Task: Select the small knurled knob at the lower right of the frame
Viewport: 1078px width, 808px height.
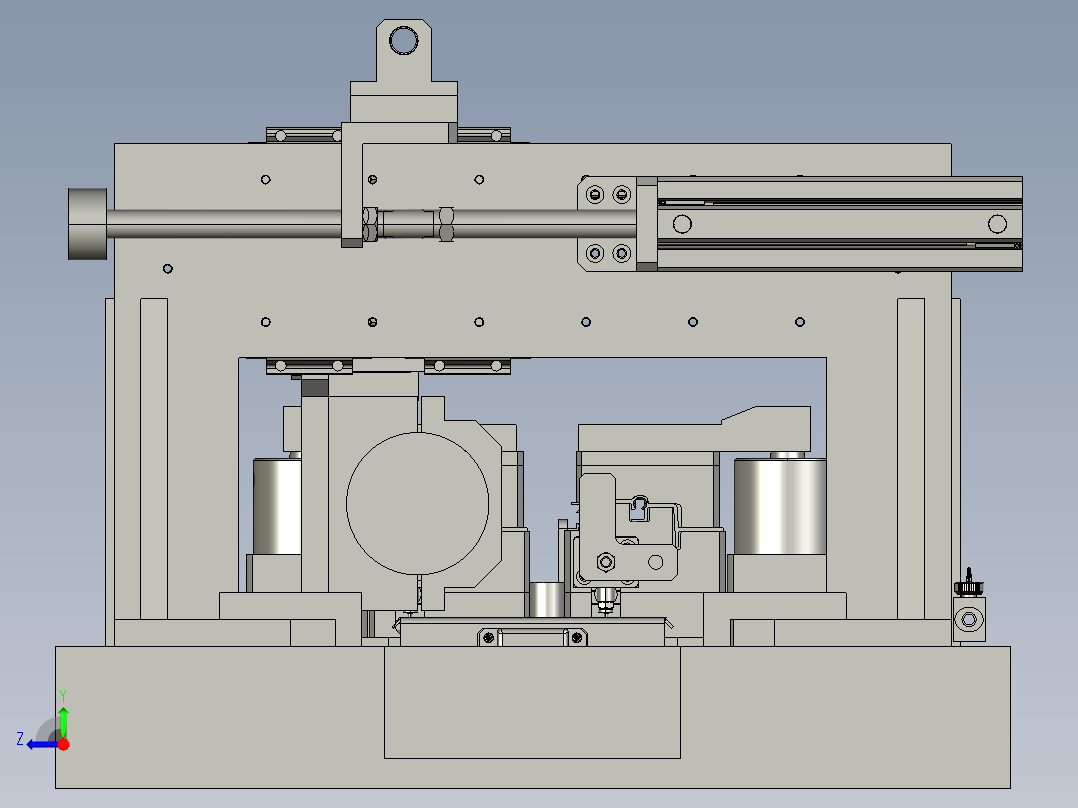Action: coord(969,587)
